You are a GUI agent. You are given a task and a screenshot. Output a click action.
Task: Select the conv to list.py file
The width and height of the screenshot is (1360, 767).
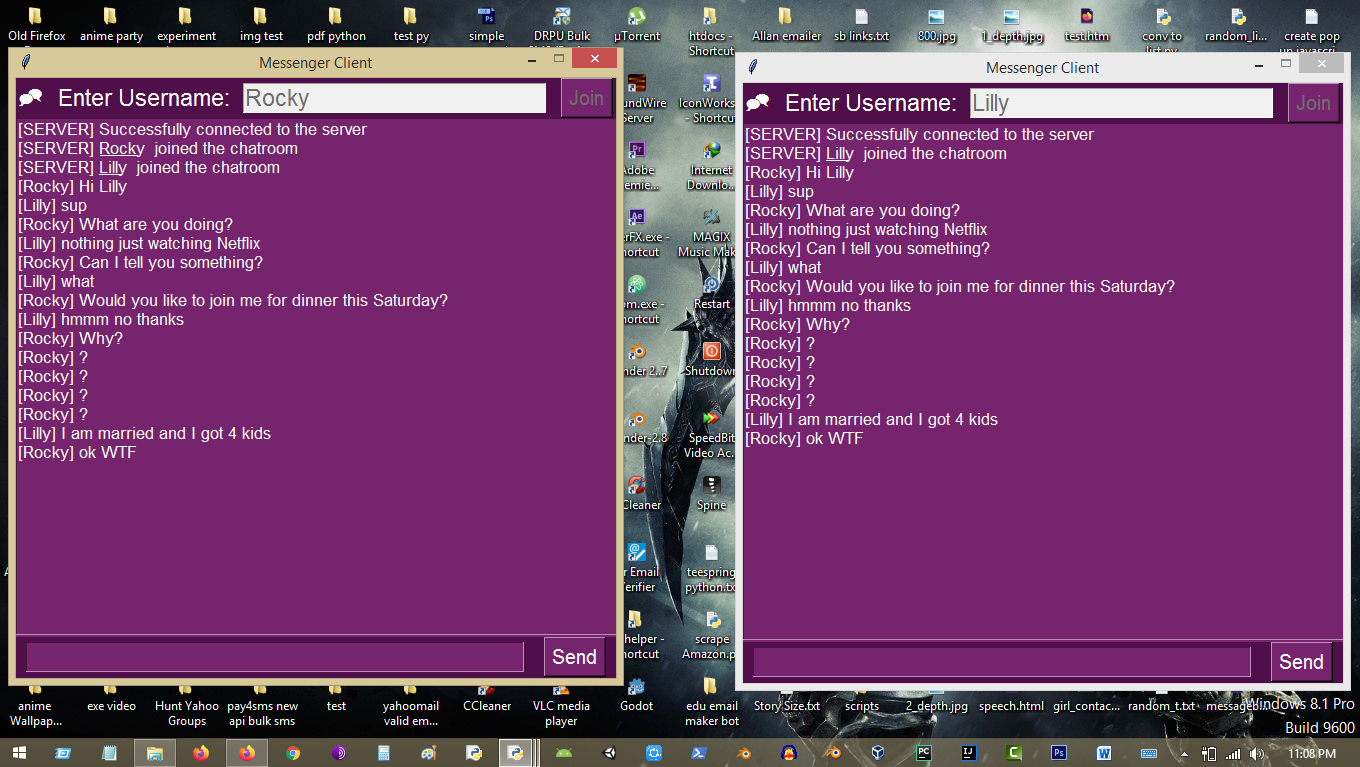(x=1162, y=30)
